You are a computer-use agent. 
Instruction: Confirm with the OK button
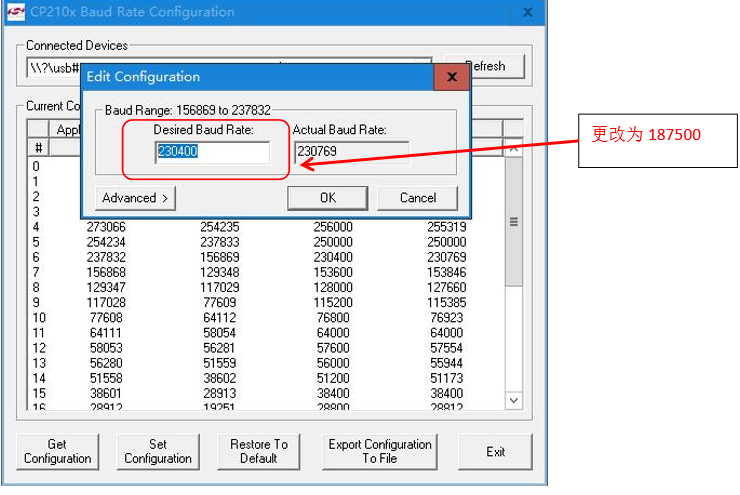(x=328, y=198)
